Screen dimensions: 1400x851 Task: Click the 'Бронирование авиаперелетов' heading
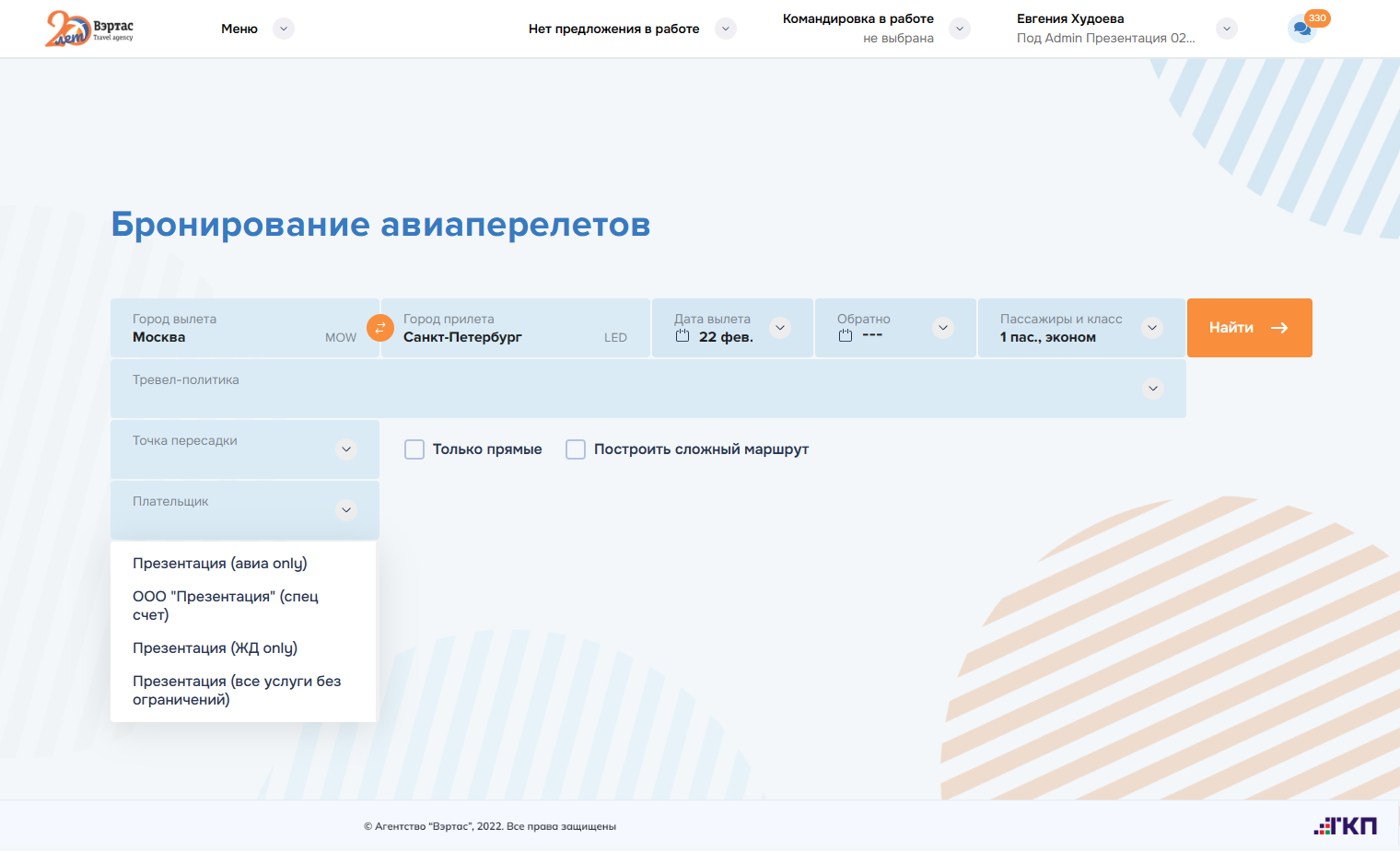coord(381,224)
